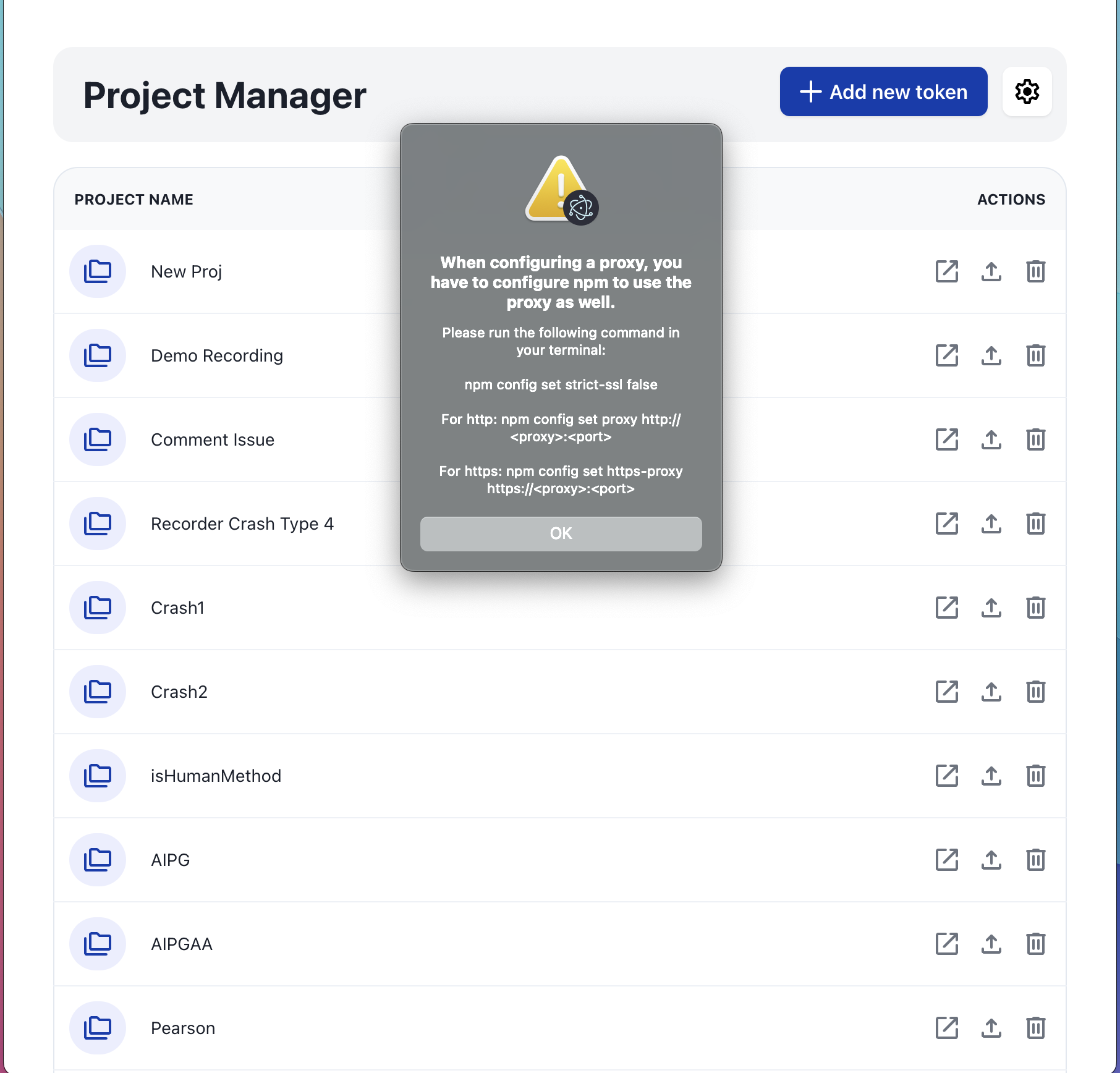Screen dimensions: 1120x1073
Task: Delete the Pearson project
Action: coord(1035,1028)
